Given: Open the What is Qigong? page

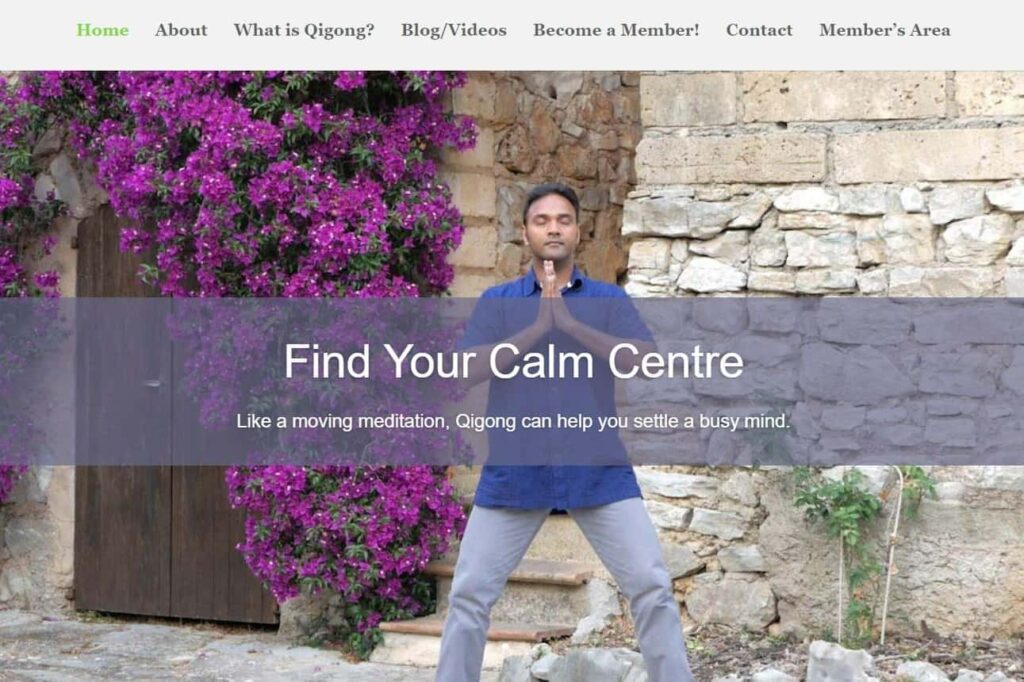Looking at the screenshot, I should tap(304, 31).
